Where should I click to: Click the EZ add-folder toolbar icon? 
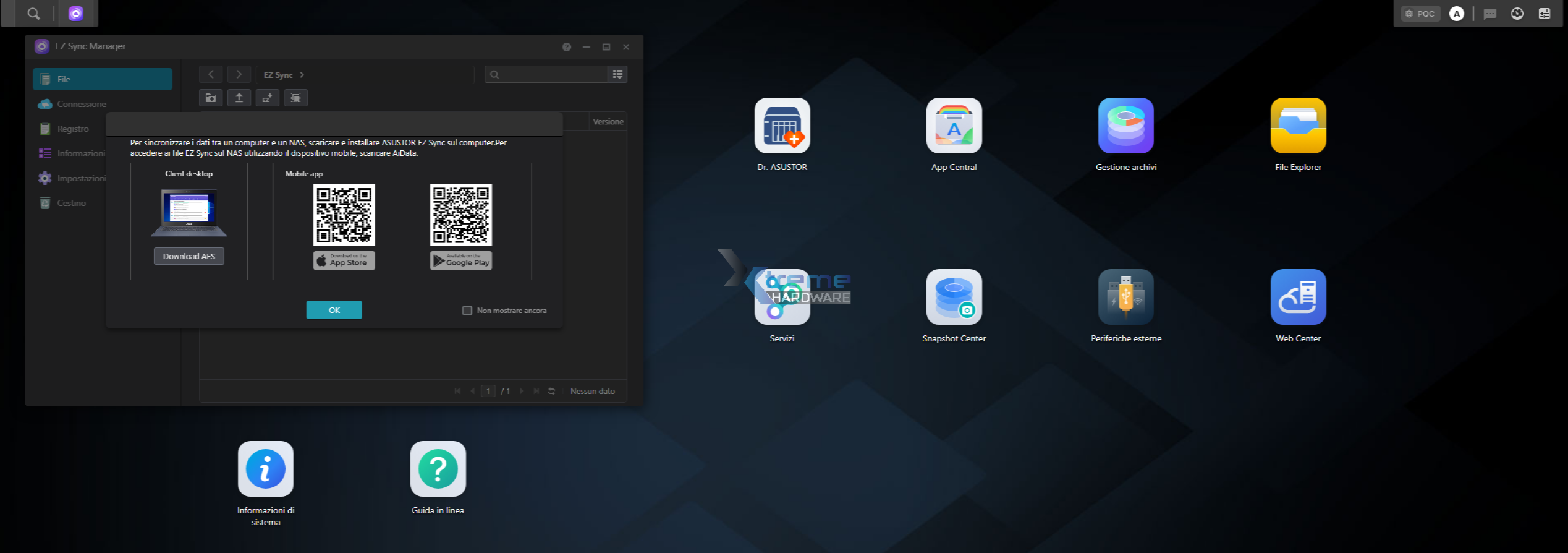point(268,98)
